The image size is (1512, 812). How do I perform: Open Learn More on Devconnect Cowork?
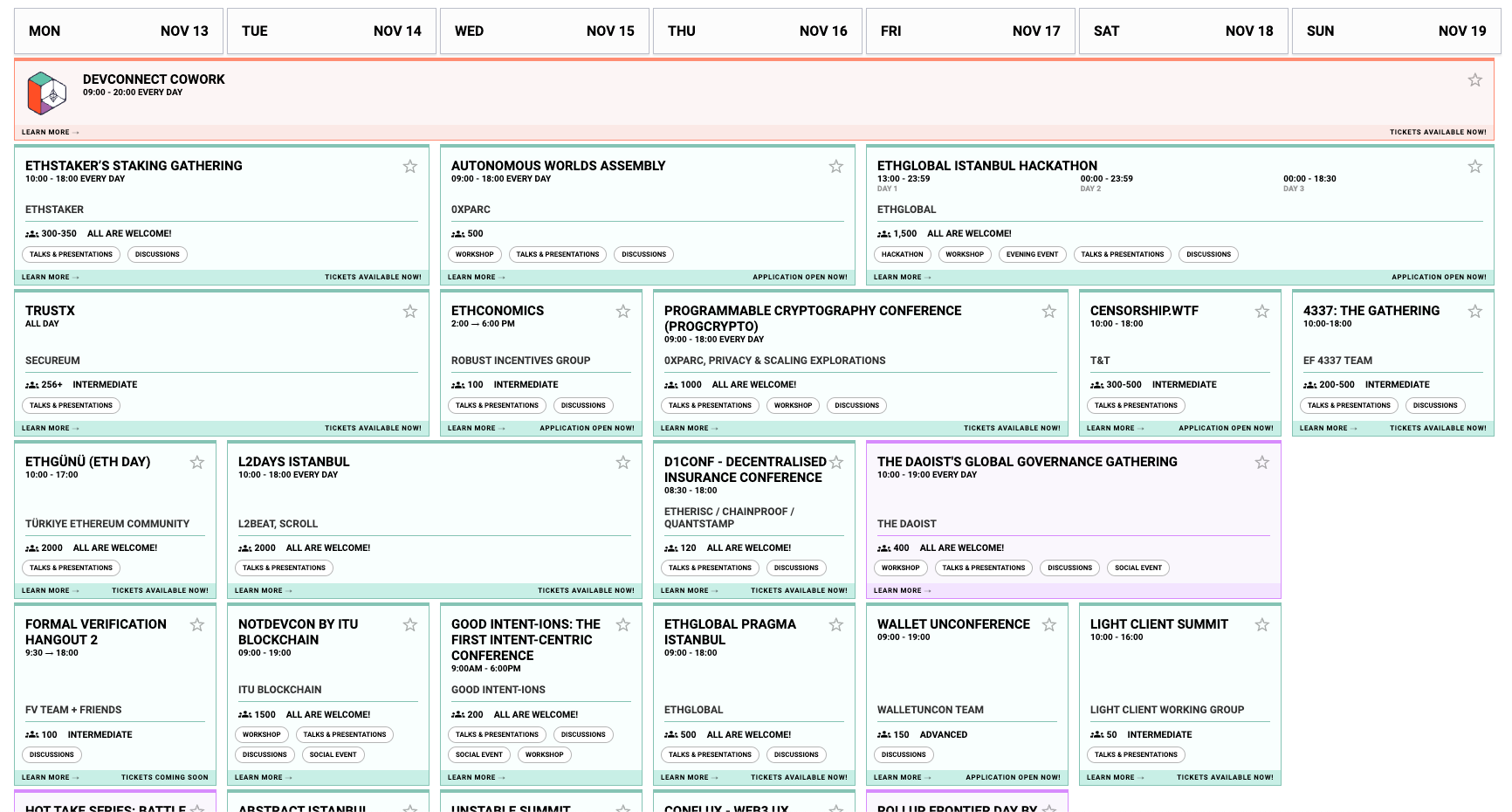point(51,132)
